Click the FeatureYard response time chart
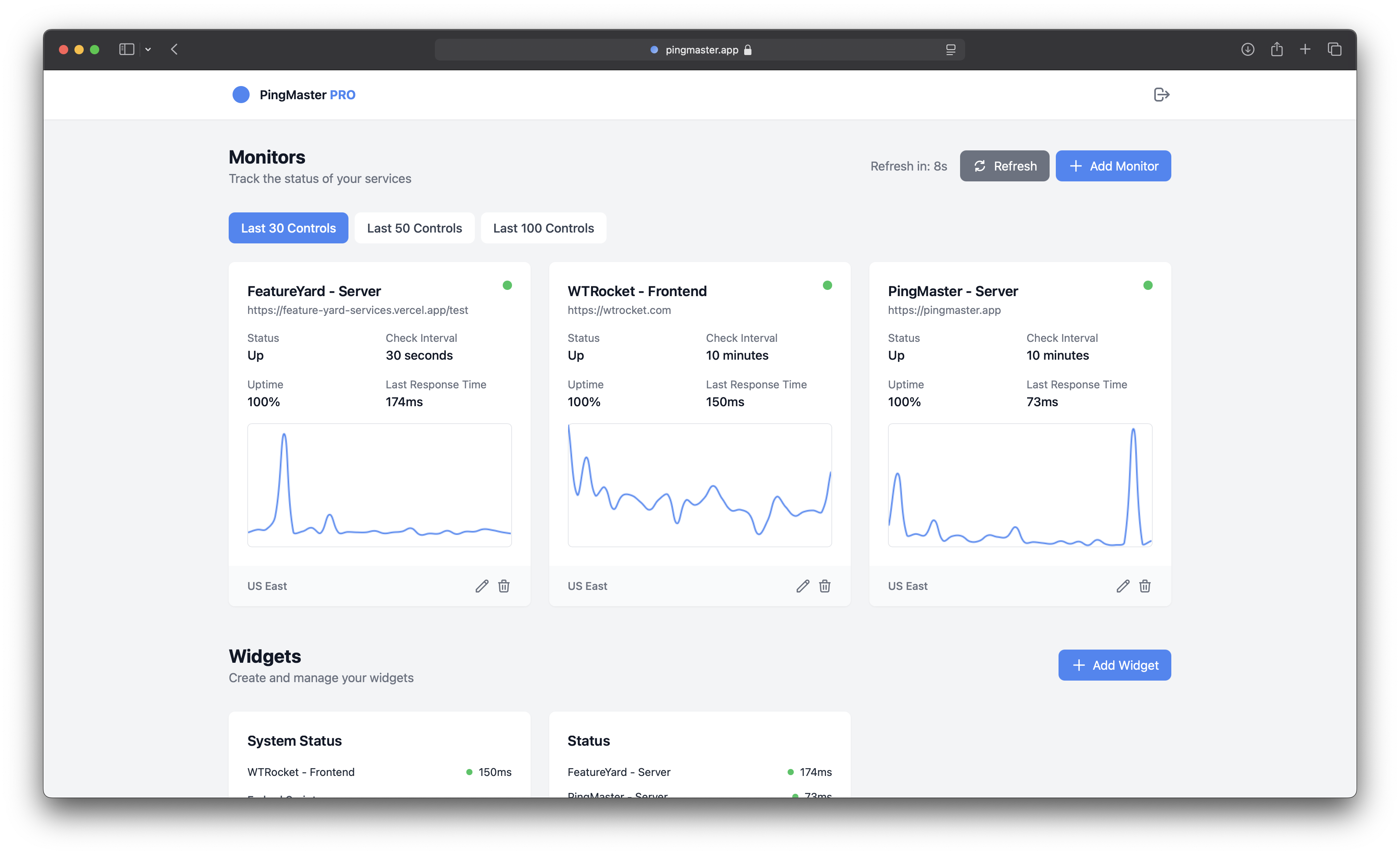 pos(379,484)
